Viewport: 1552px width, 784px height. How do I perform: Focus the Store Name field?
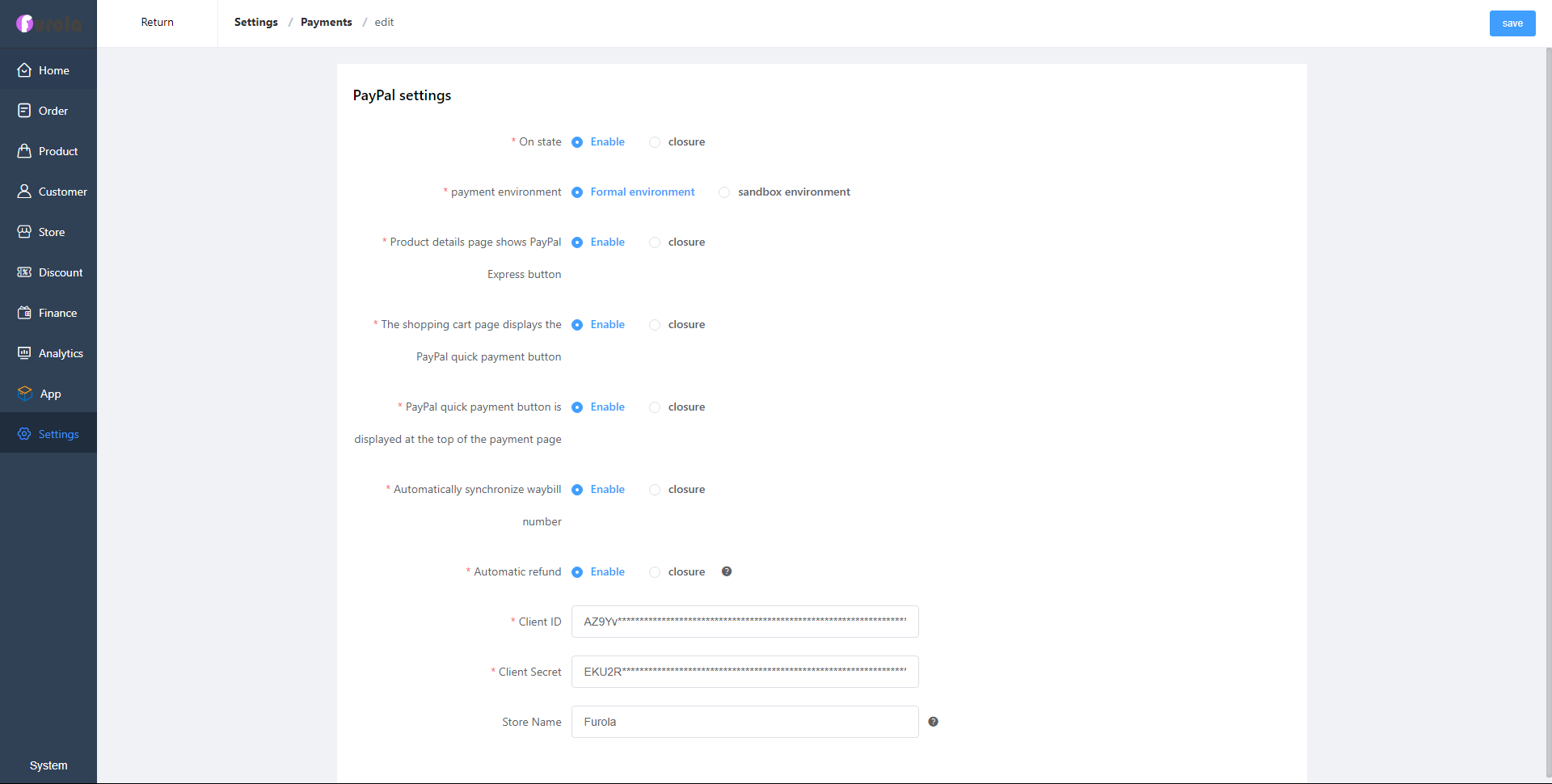[x=745, y=722]
